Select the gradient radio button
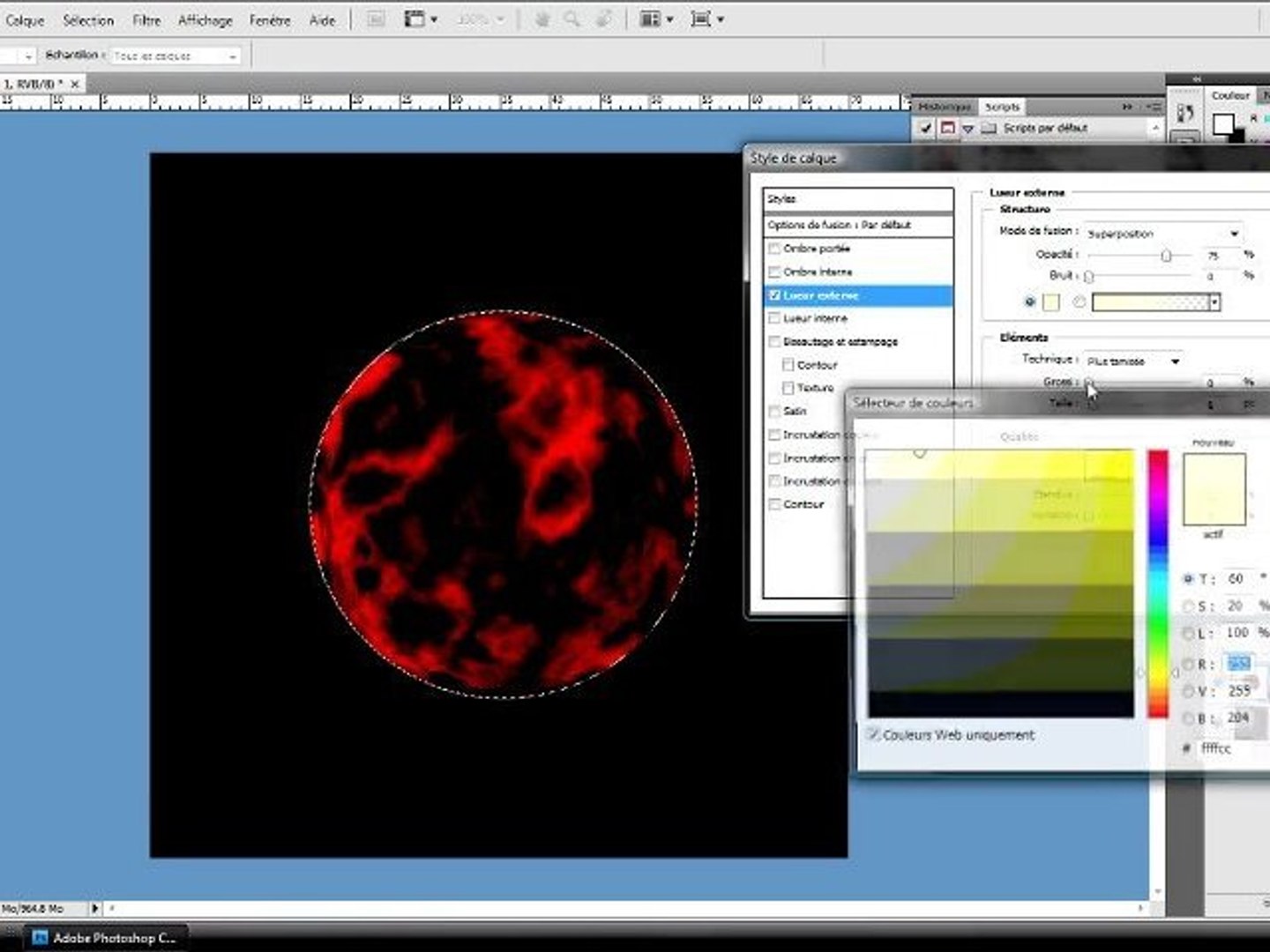The width and height of the screenshot is (1270, 952). 1079,302
